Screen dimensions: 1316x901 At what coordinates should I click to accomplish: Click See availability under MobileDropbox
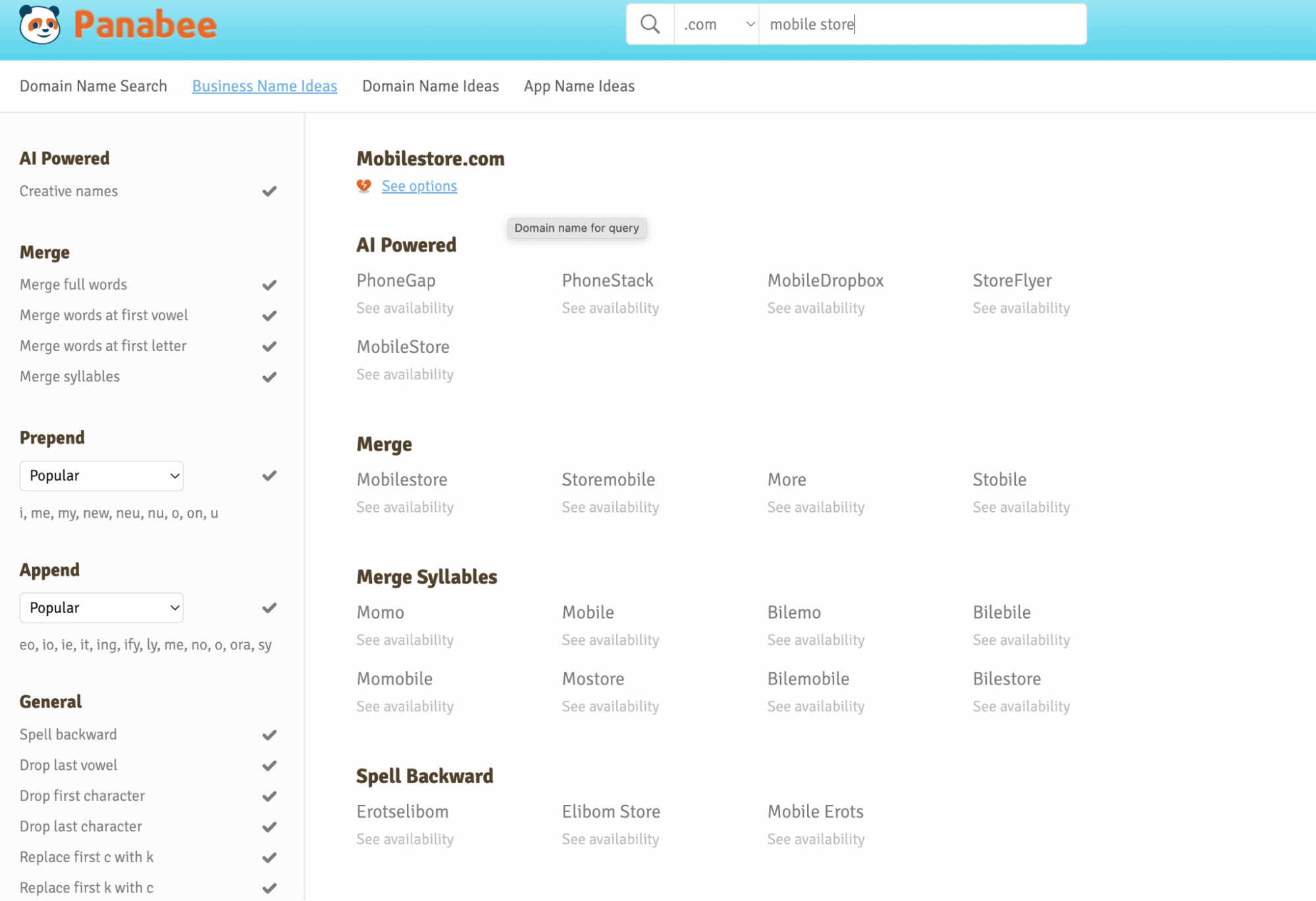[x=816, y=308]
